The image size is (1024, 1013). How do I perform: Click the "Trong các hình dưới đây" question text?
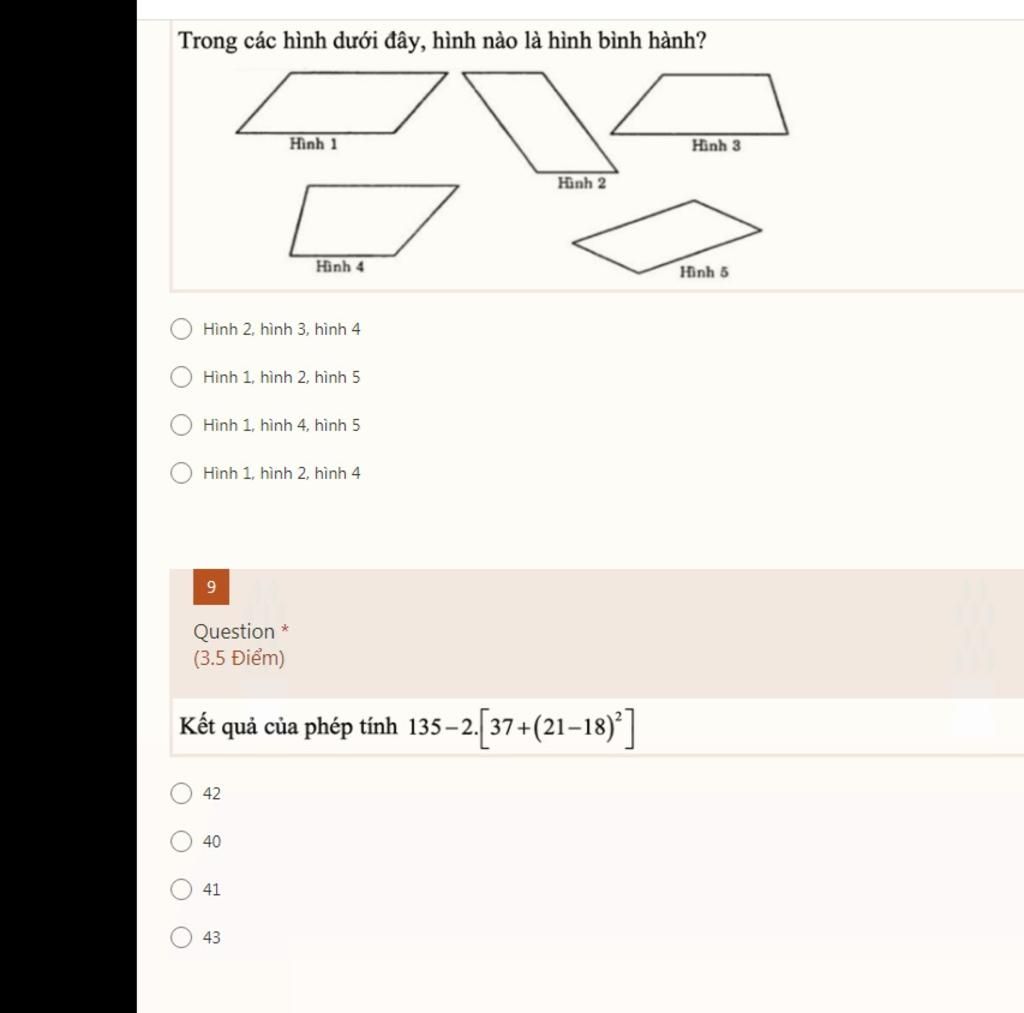pos(443,40)
